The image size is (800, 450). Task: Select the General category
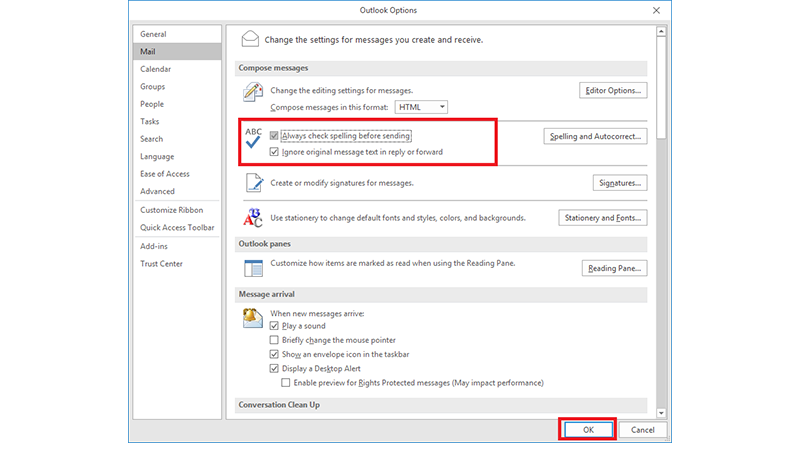tap(177, 34)
